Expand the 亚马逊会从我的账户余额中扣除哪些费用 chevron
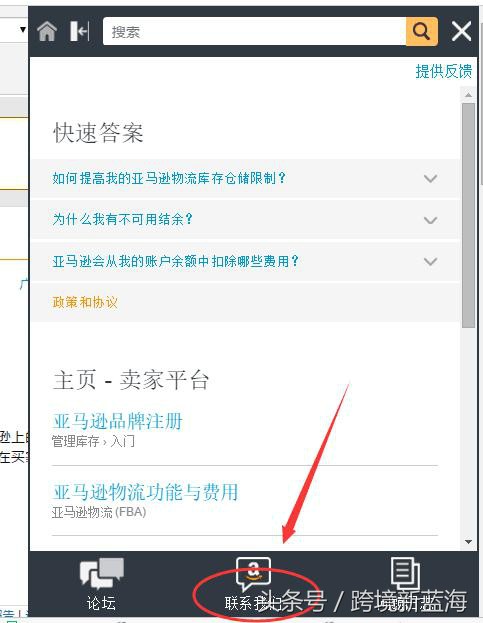Viewport: 483px width, 623px height. click(430, 261)
